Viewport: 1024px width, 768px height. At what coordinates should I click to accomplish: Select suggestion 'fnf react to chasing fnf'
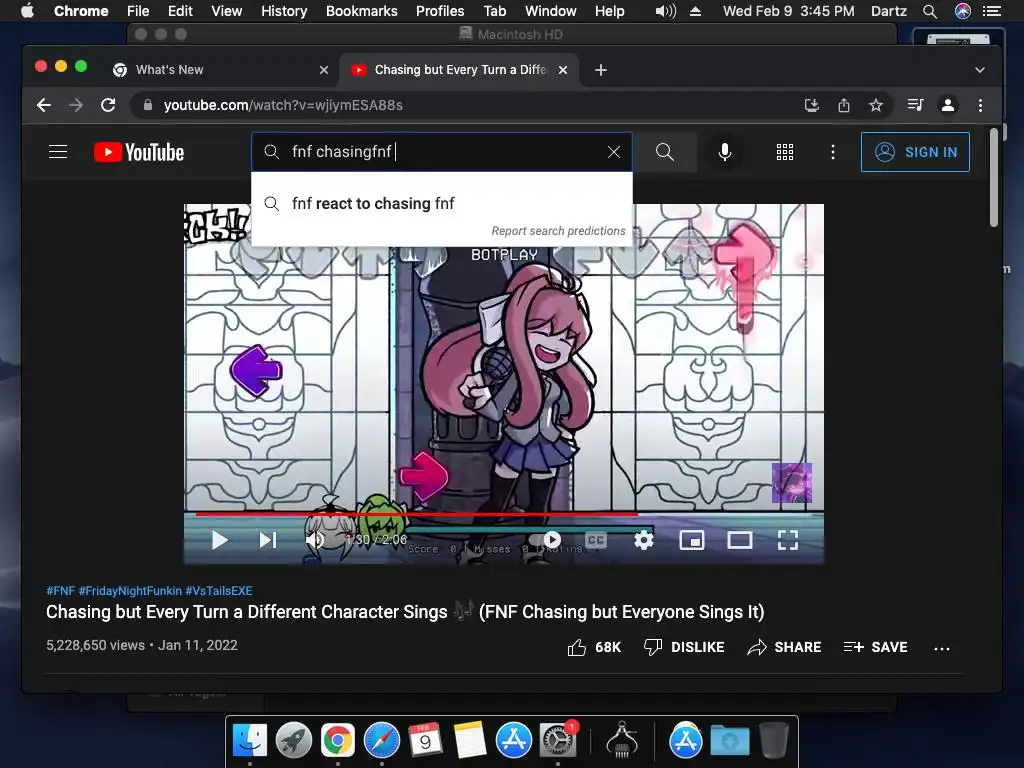click(441, 204)
